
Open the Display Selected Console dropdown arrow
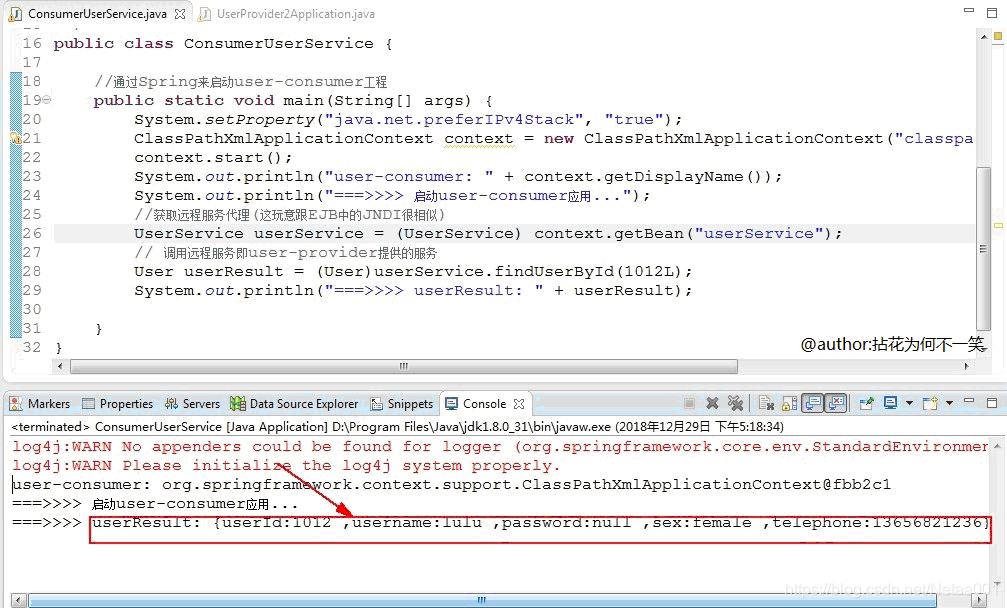[909, 403]
